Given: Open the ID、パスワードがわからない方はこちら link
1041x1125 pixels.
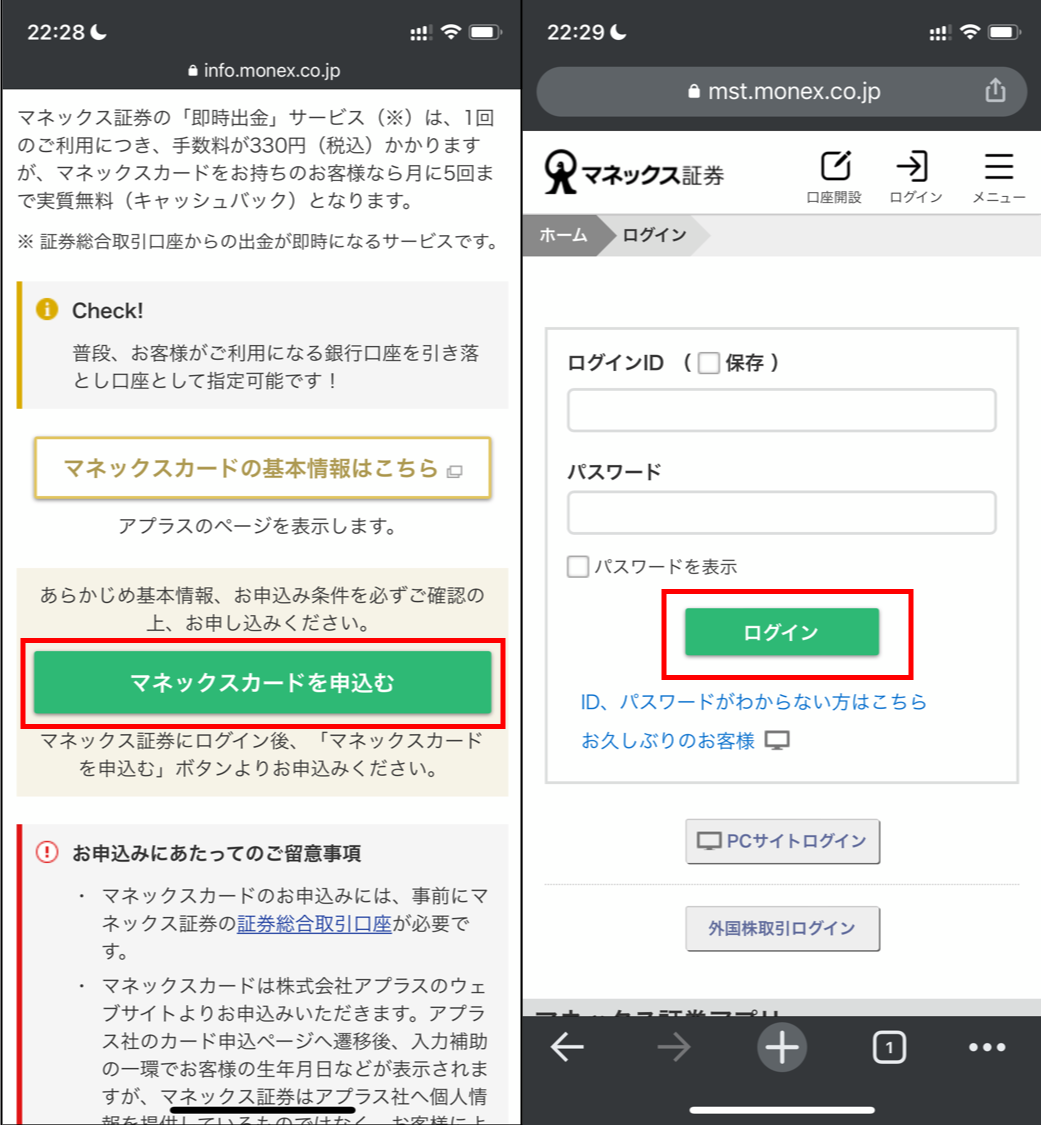Looking at the screenshot, I should point(753,702).
